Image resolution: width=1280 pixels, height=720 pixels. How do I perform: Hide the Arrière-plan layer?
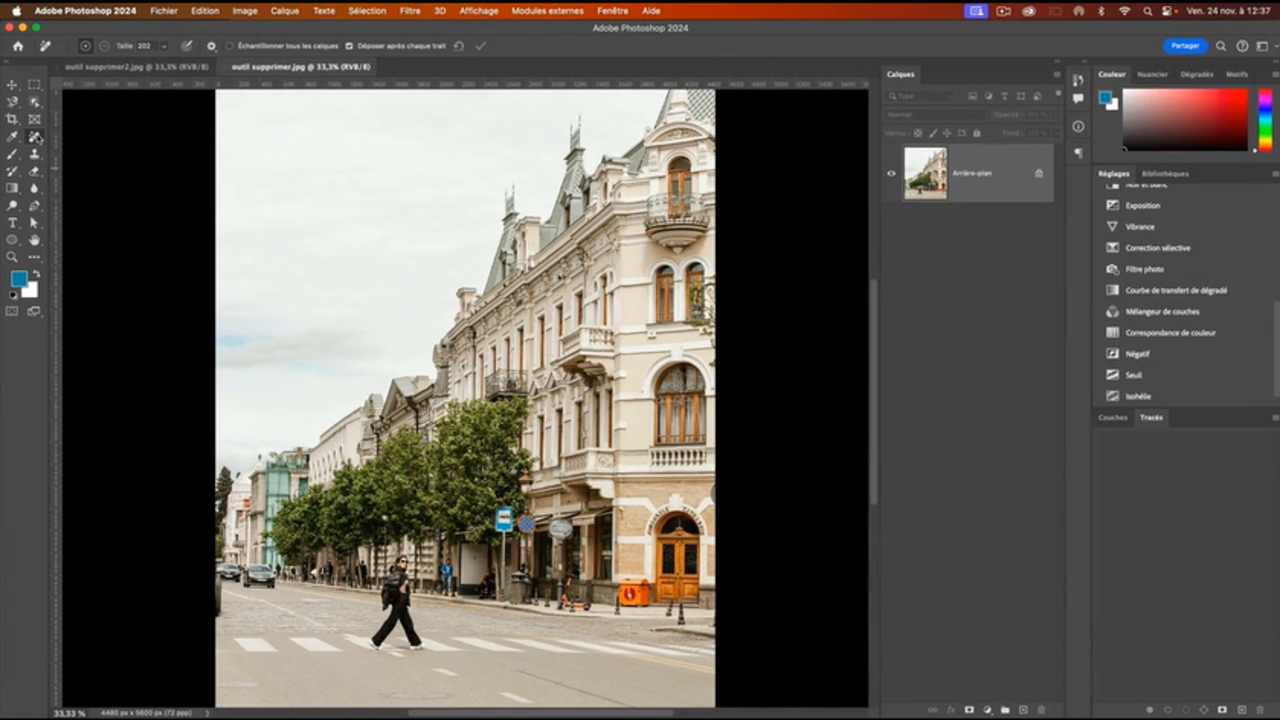click(891, 173)
